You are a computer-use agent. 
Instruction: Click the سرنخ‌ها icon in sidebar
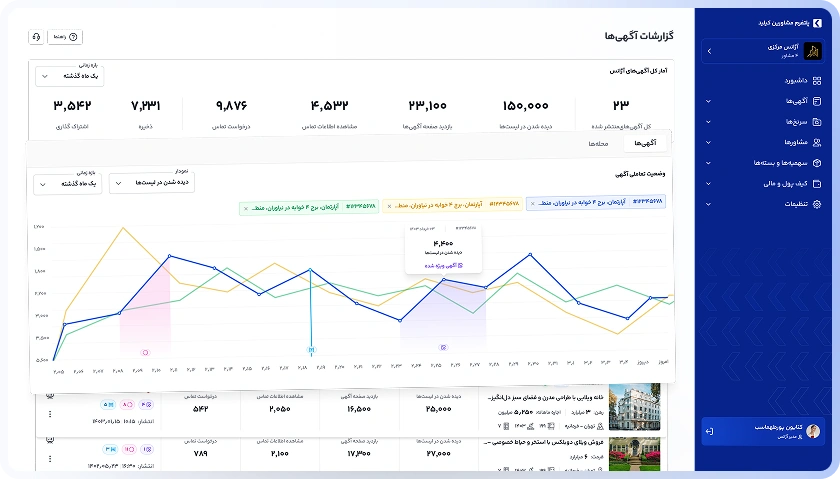click(817, 121)
